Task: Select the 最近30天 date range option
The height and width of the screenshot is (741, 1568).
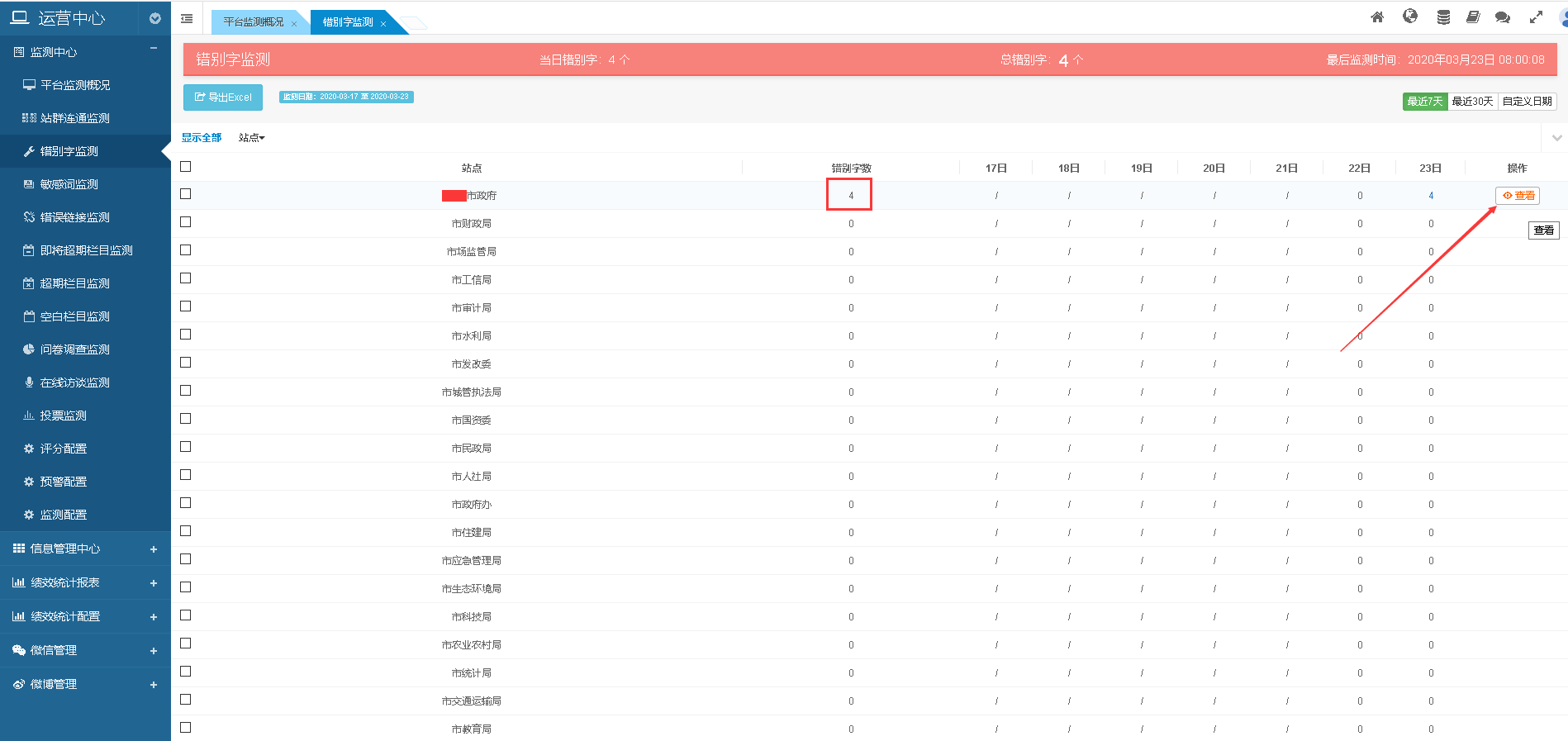Action: click(1472, 102)
